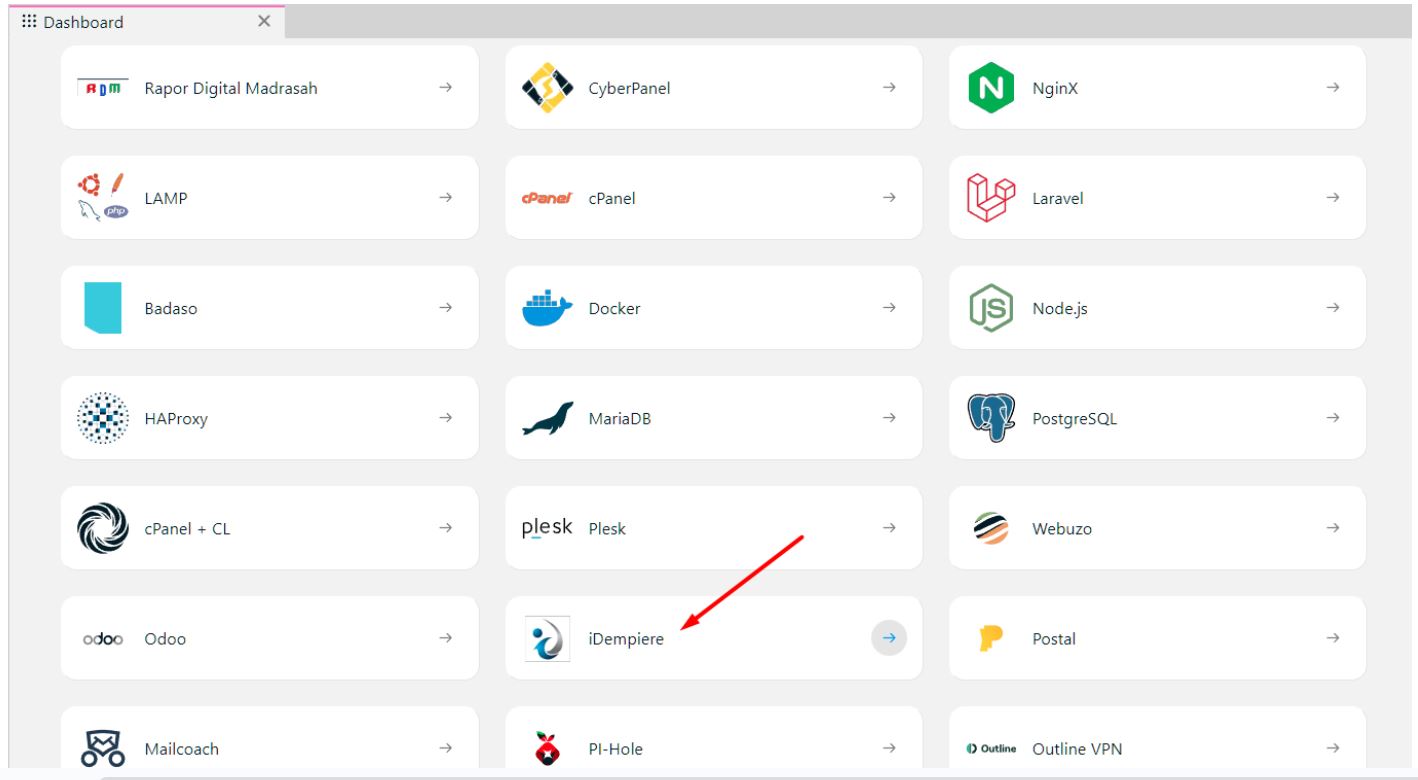Open the Postal app label
The height and width of the screenshot is (780, 1418).
(1053, 639)
